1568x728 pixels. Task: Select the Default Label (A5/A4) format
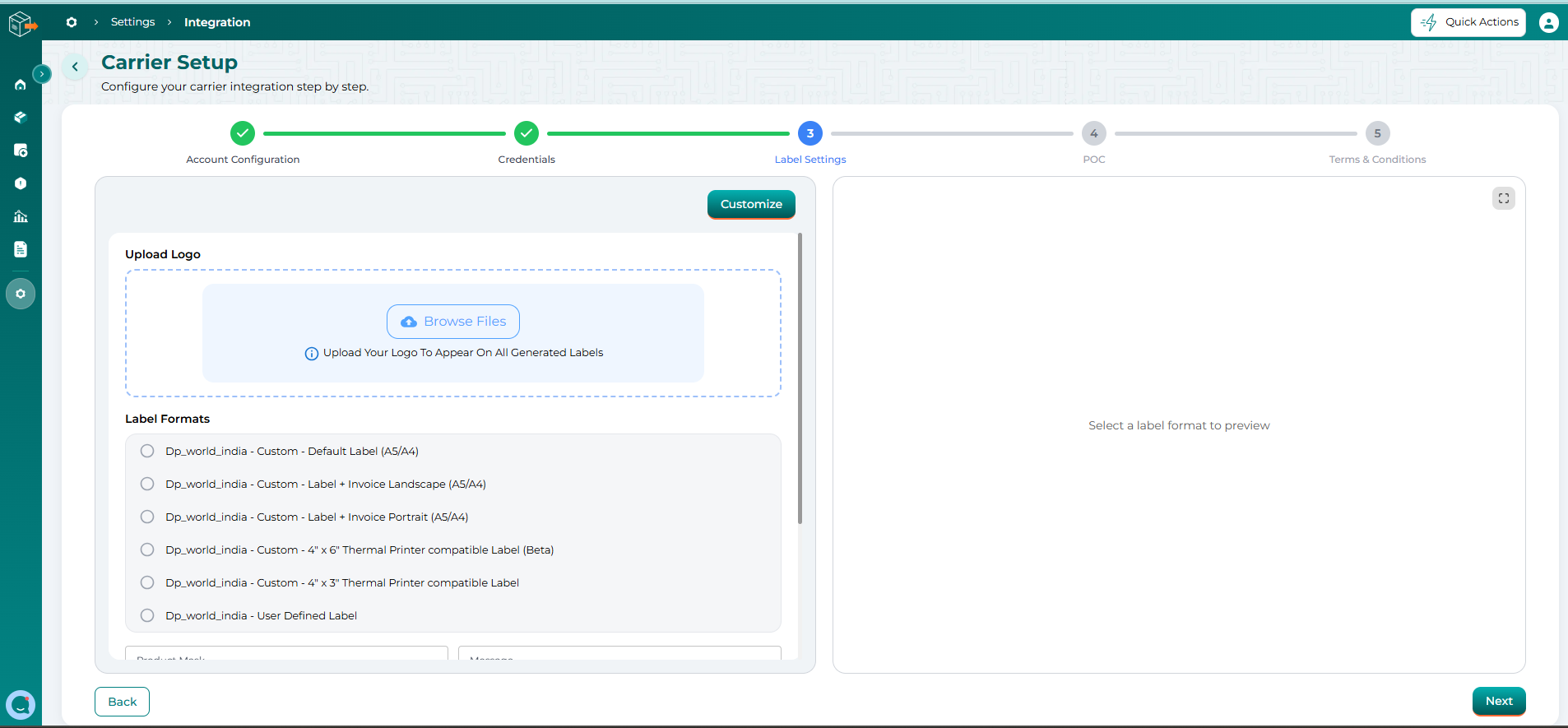coord(147,451)
